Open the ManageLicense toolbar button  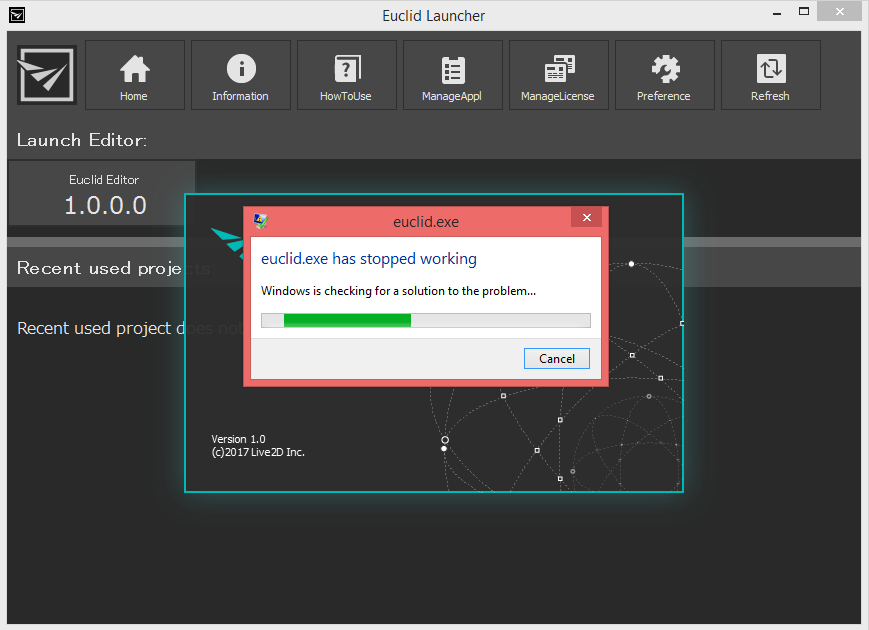tap(559, 75)
